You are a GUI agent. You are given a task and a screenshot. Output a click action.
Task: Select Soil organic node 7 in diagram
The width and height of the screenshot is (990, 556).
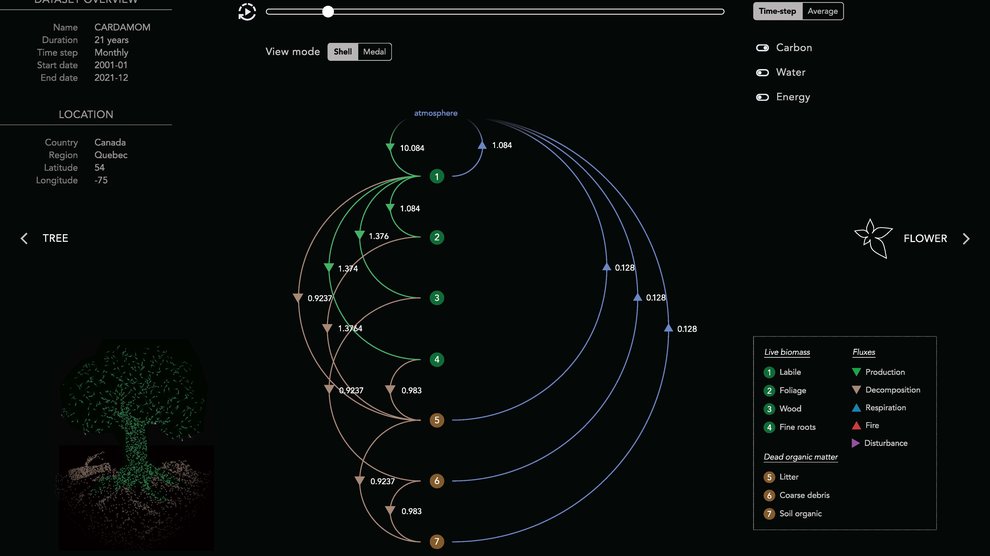tap(436, 542)
